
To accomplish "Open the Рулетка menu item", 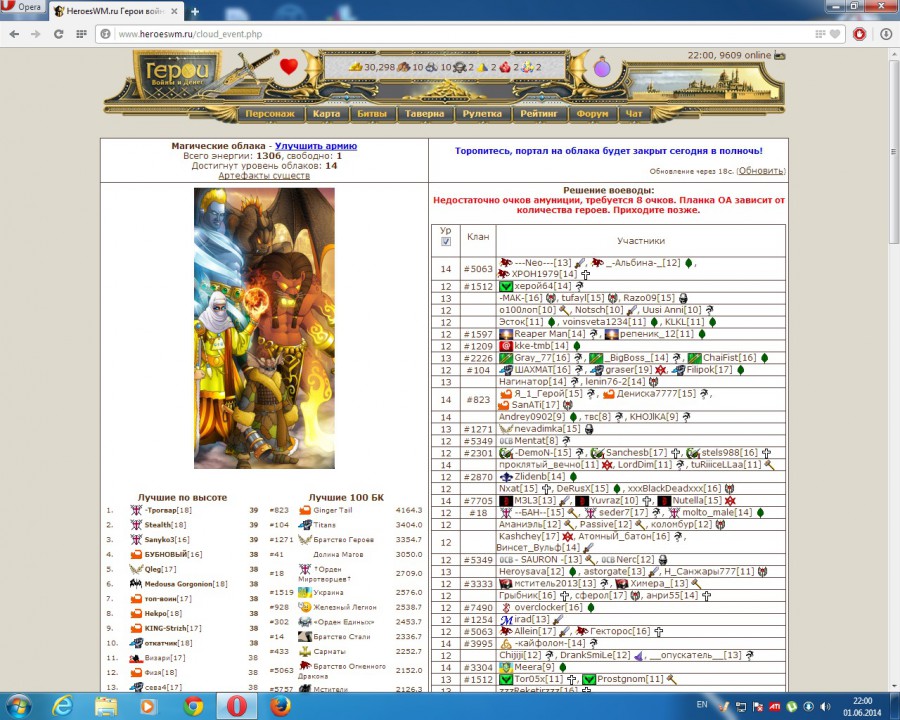I will pyautogui.click(x=482, y=114).
